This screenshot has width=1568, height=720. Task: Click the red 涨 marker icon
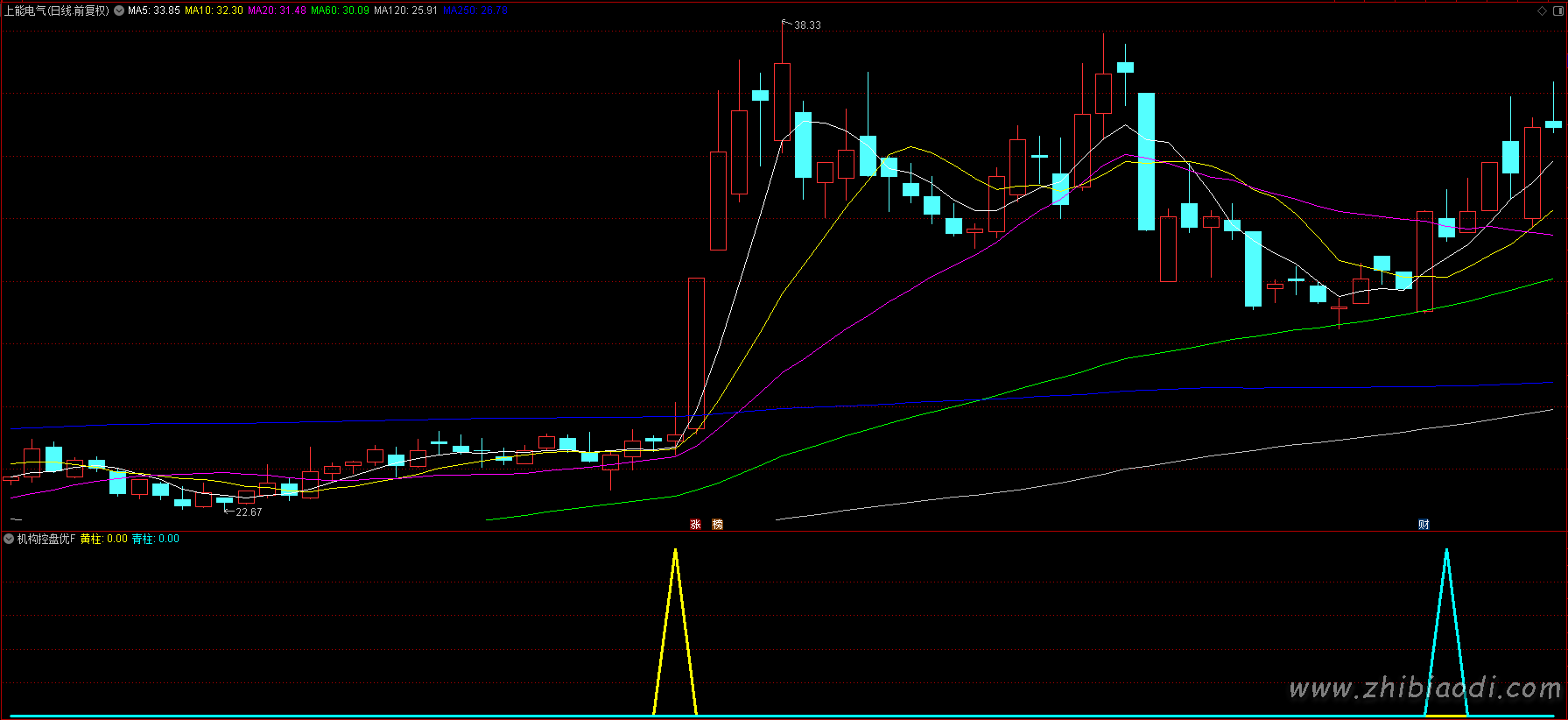(695, 525)
